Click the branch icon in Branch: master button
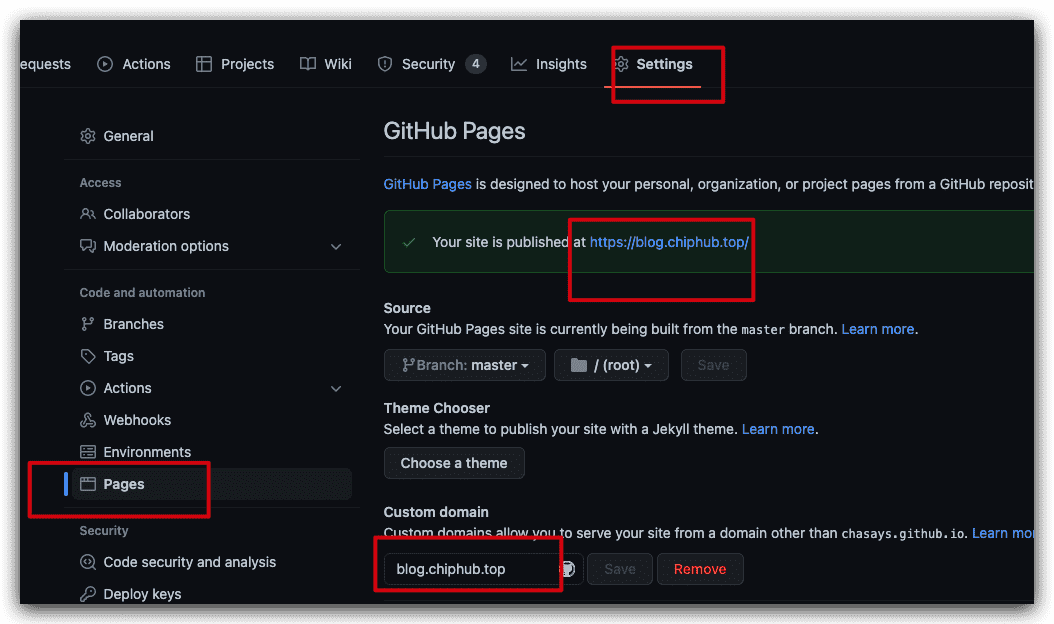Screen dimensions: 1054x624 (x=407, y=365)
